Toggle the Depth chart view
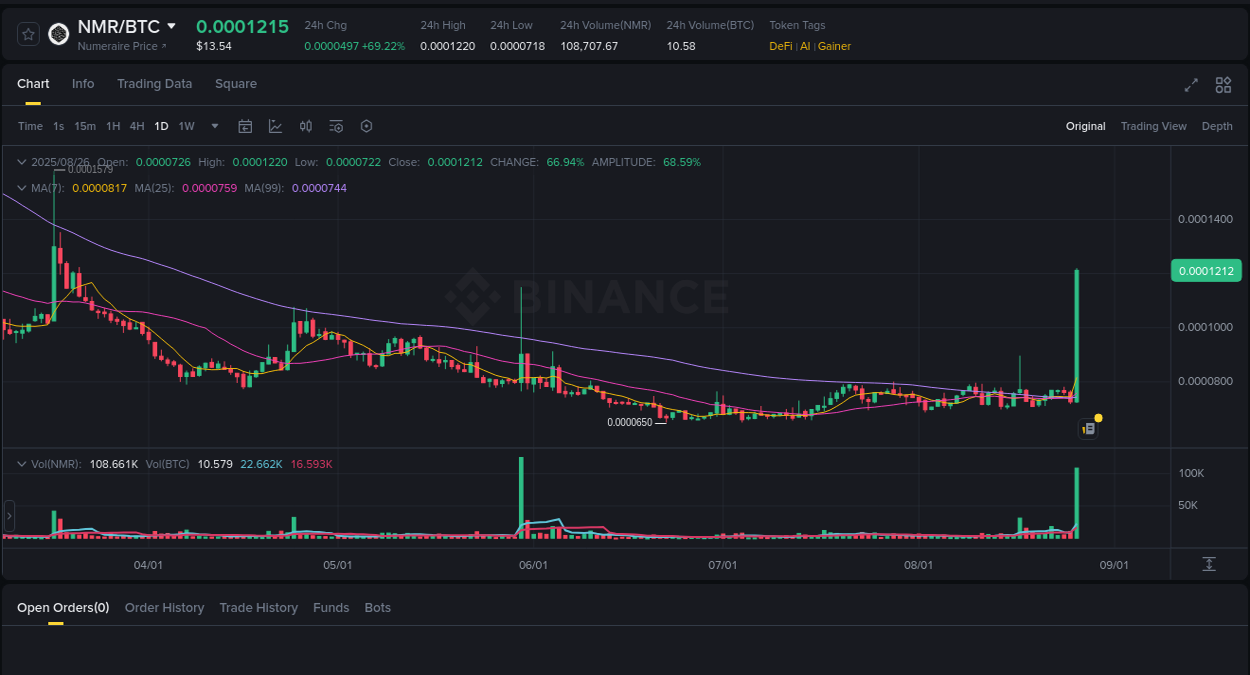This screenshot has width=1250, height=675. pyautogui.click(x=1217, y=126)
